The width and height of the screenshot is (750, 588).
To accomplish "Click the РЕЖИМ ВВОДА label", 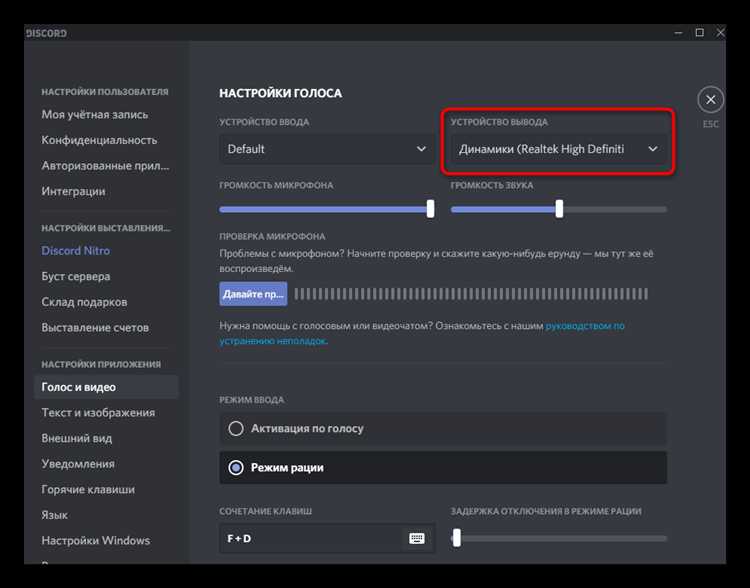I will coord(252,400).
